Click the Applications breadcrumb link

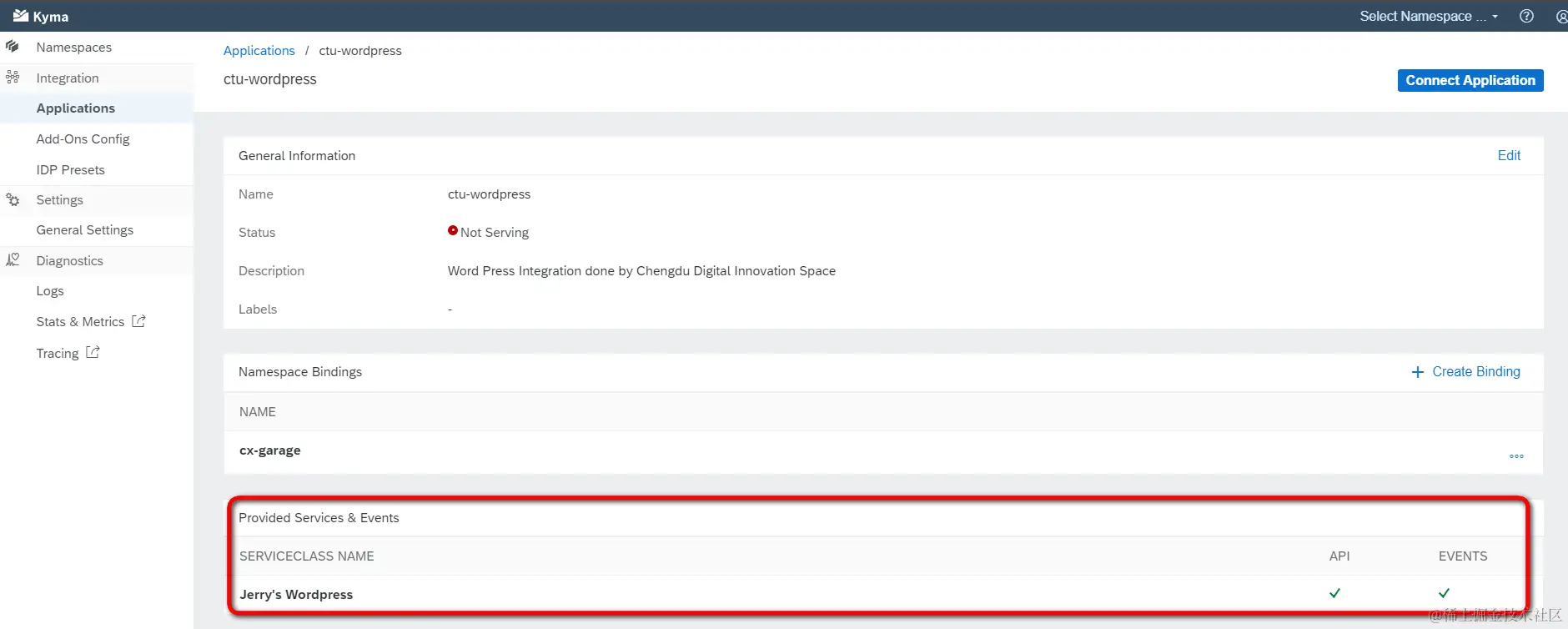point(259,51)
